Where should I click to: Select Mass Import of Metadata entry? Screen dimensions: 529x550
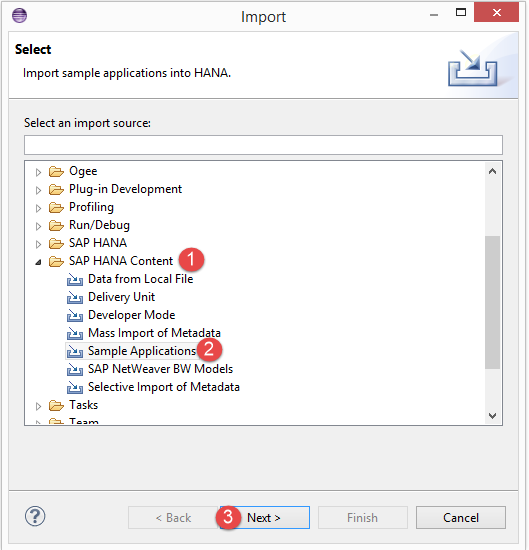tap(154, 333)
